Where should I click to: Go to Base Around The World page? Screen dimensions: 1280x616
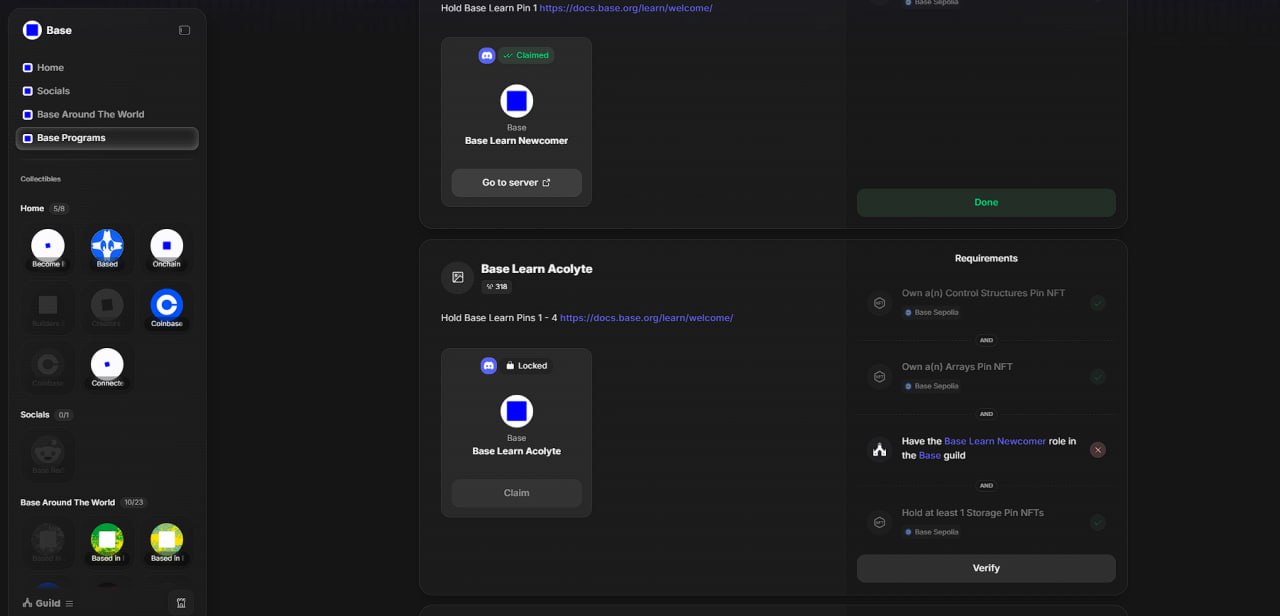tap(90, 115)
